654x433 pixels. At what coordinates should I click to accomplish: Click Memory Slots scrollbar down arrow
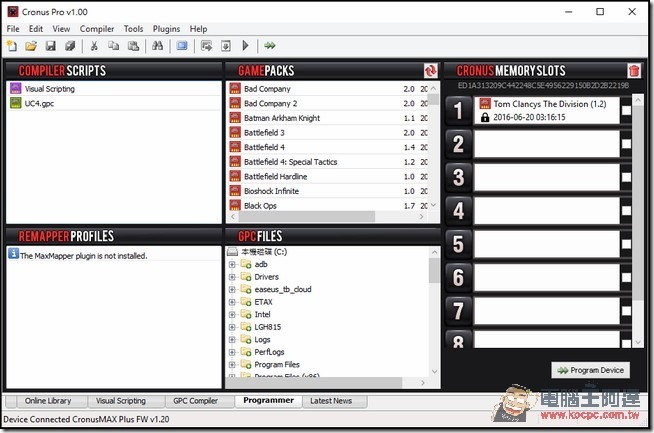click(x=638, y=342)
